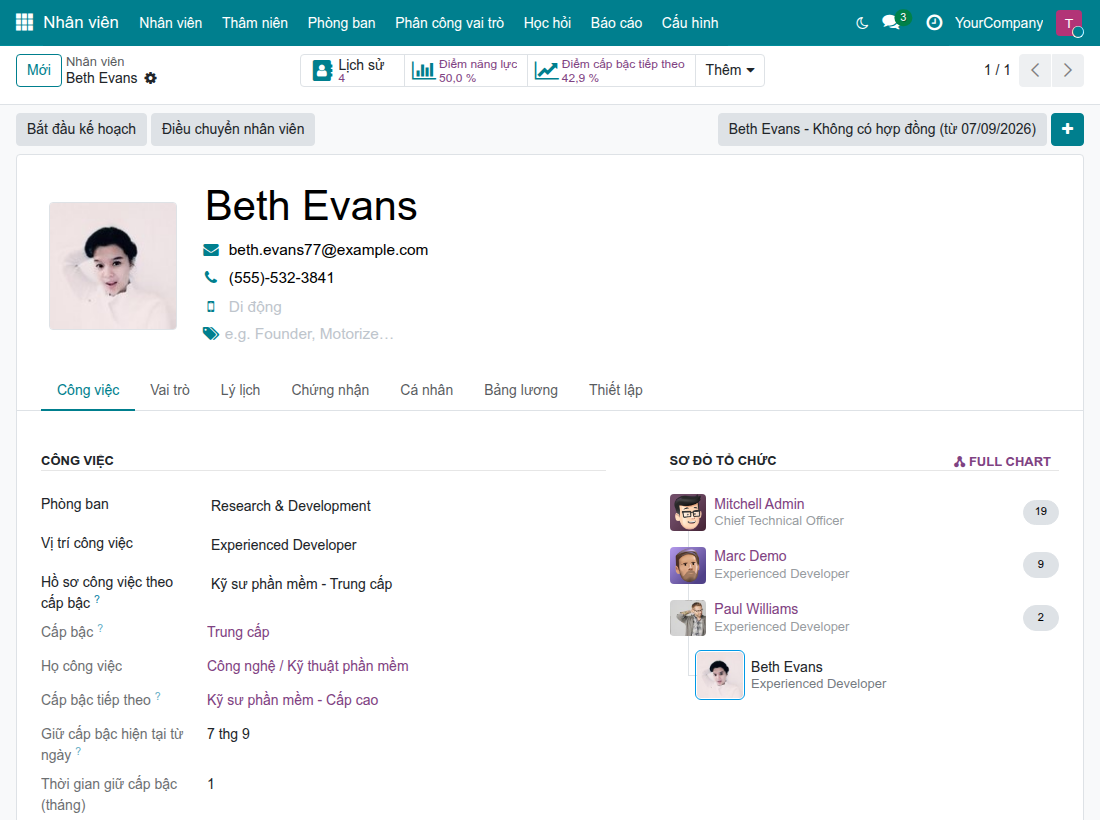
Task: Click gear icon next to Beth Evans
Action: click(x=151, y=79)
